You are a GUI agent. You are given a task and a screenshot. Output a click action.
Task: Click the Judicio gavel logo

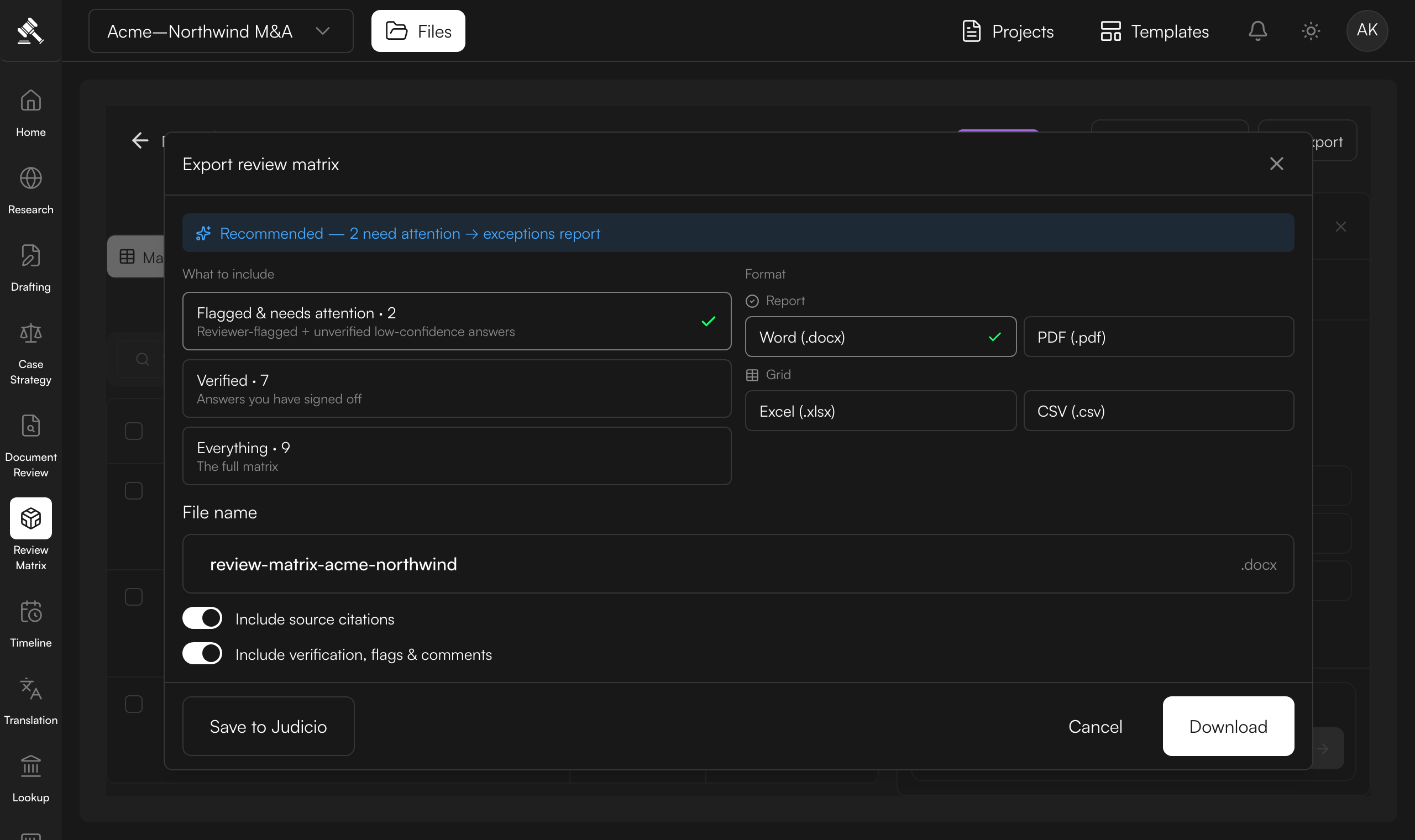pyautogui.click(x=30, y=30)
